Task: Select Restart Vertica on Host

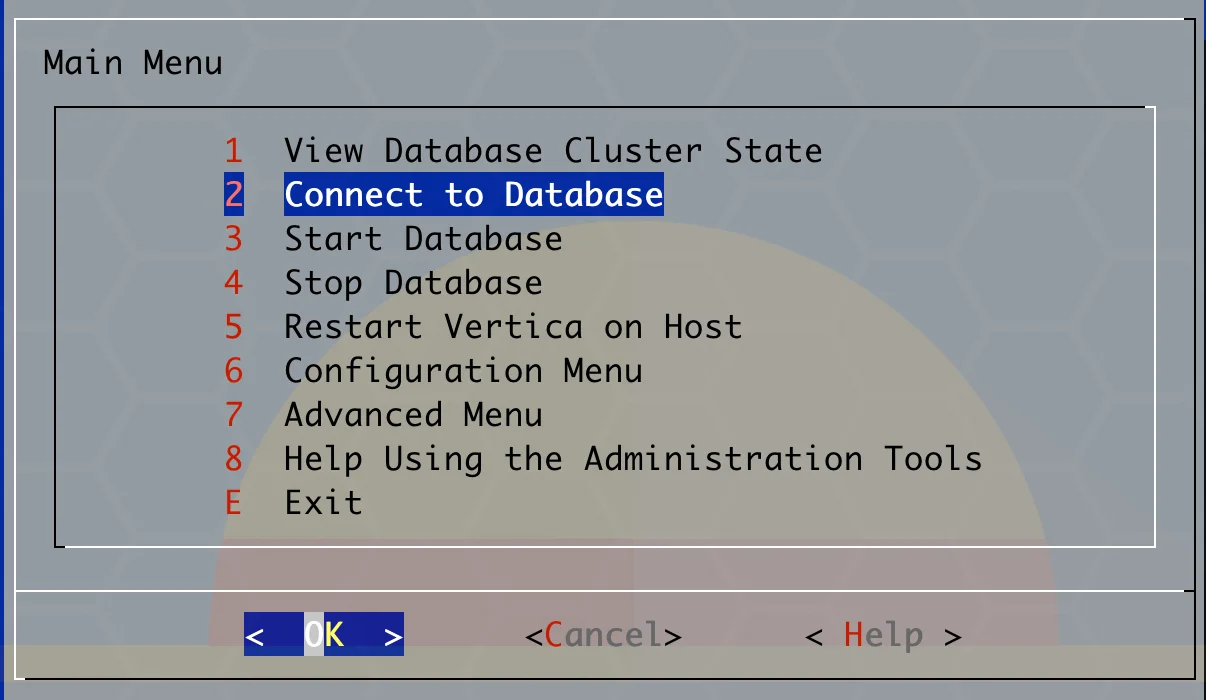Action: [x=513, y=327]
